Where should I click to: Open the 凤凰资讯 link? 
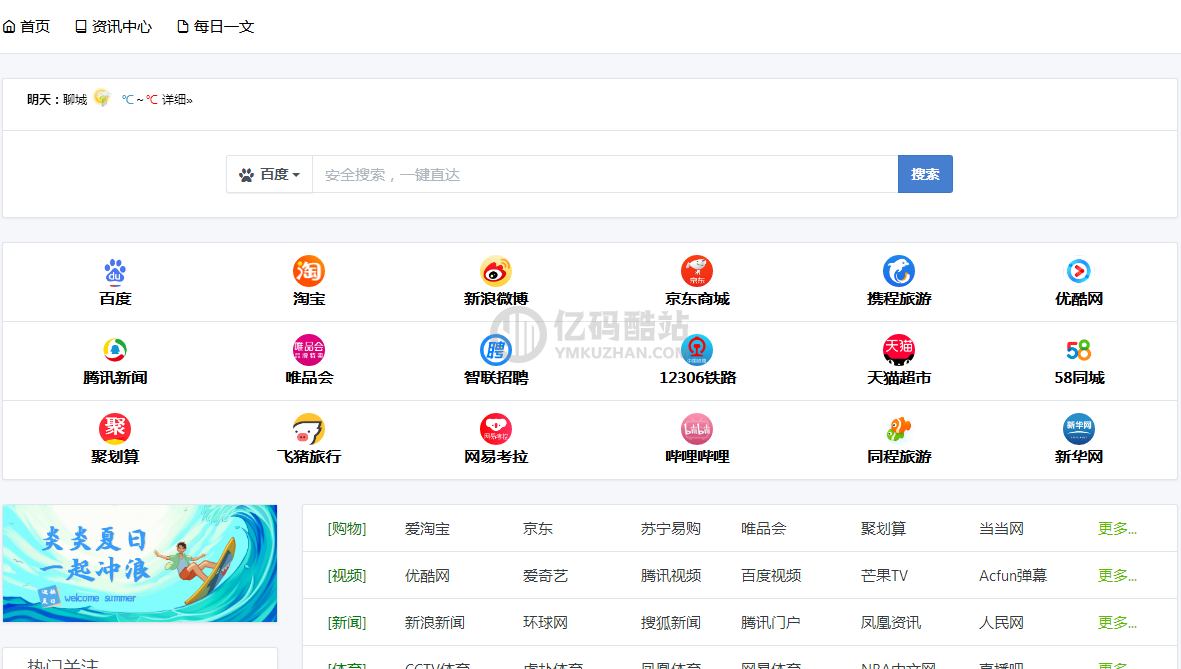(x=890, y=623)
